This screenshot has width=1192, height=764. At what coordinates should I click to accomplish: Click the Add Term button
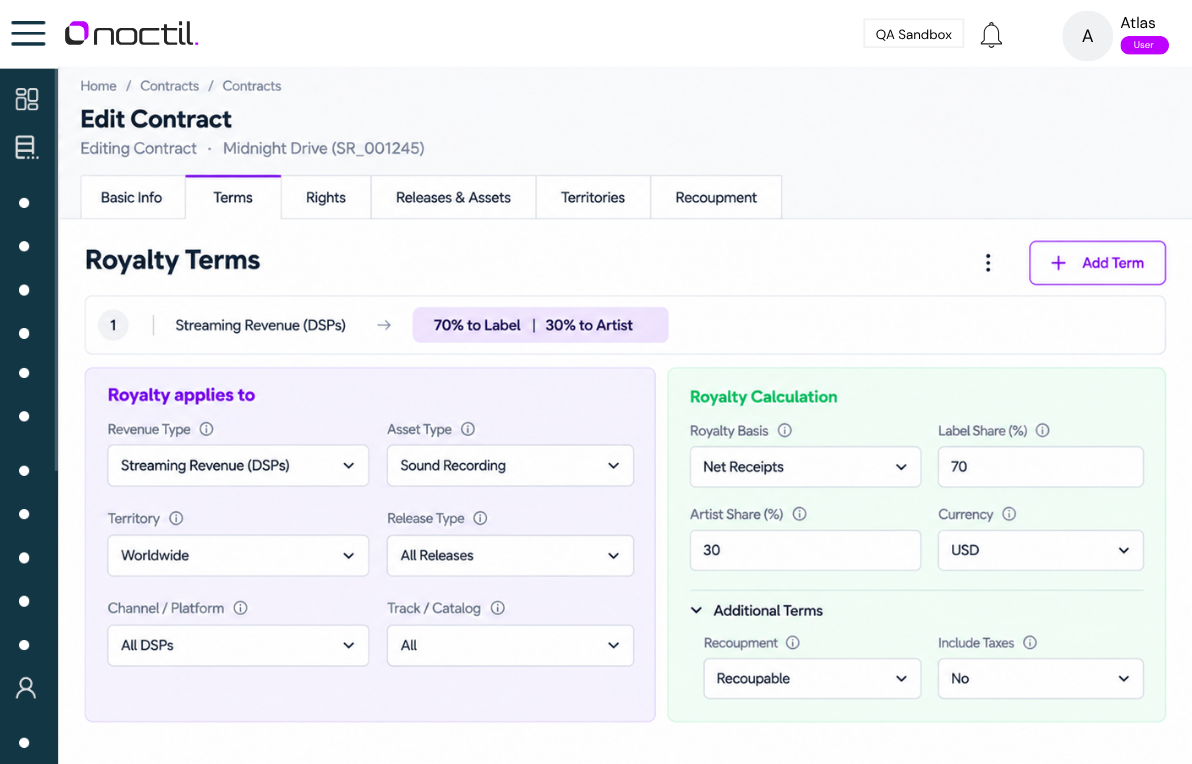(1097, 263)
